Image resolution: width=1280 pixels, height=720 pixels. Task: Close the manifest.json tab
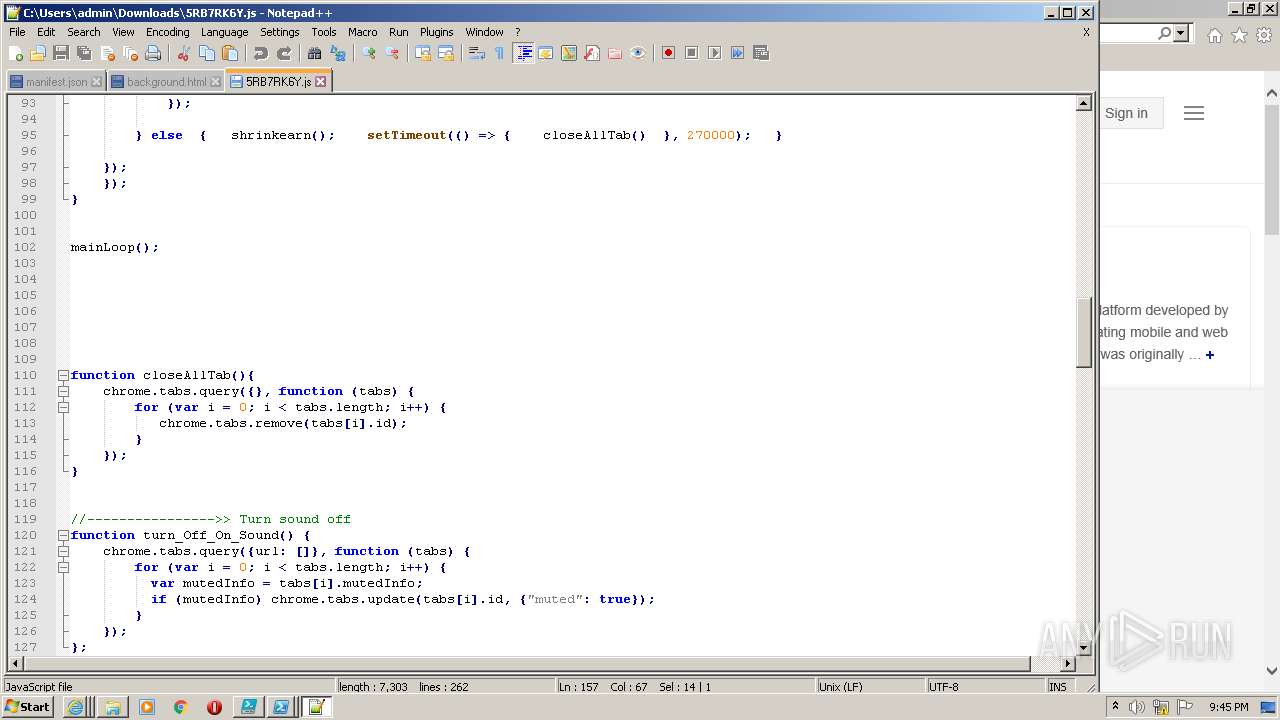96,82
